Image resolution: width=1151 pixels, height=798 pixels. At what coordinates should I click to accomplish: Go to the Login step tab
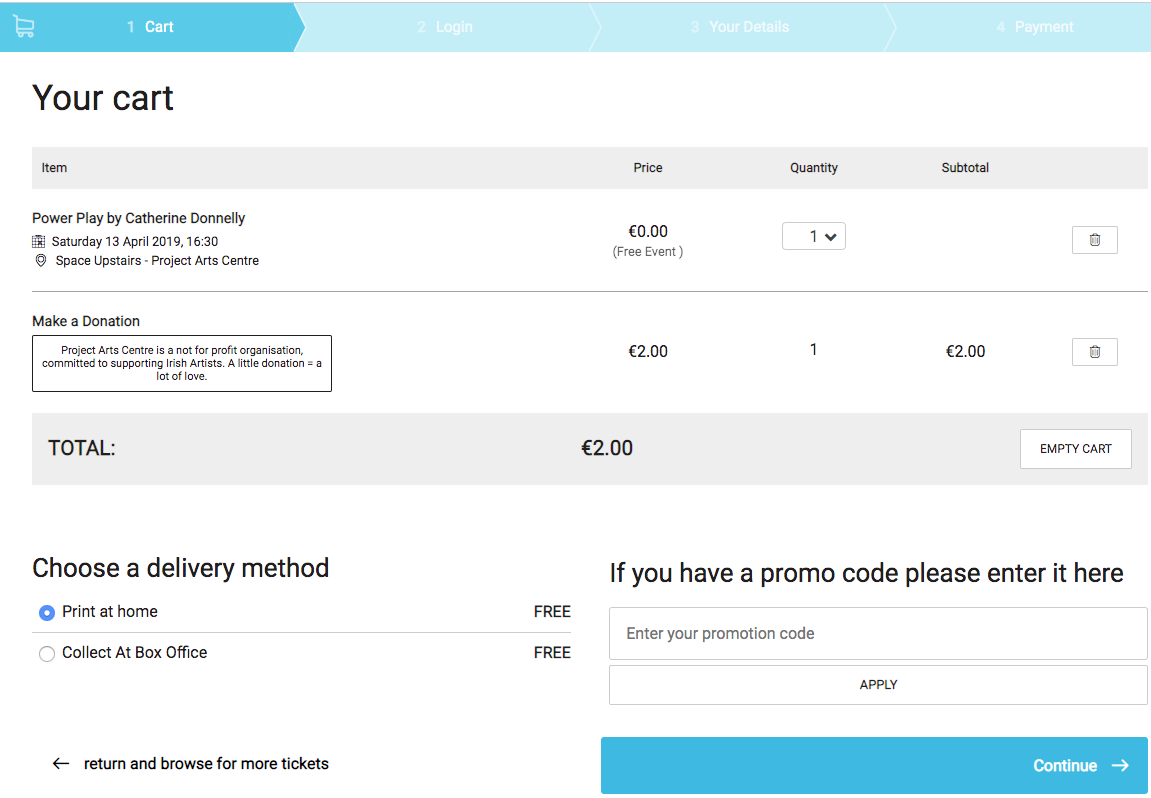coord(445,27)
